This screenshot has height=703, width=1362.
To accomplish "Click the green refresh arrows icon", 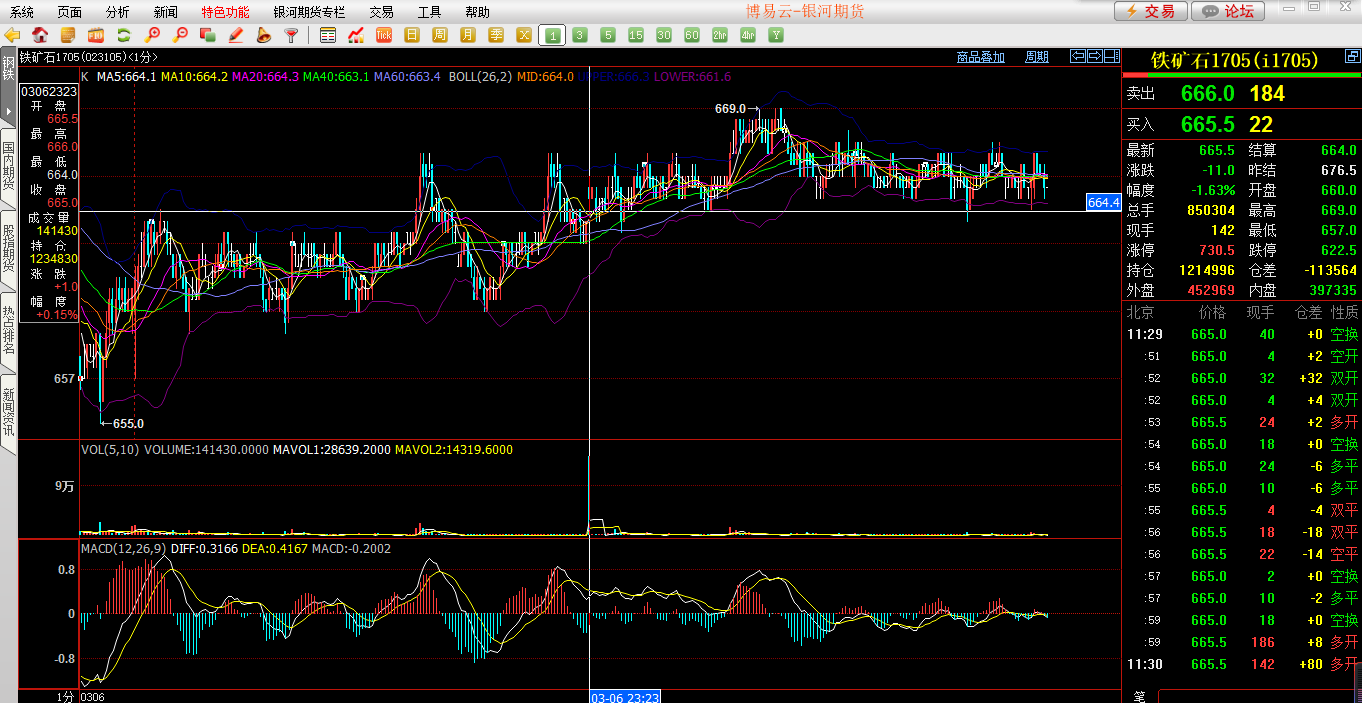I will (124, 35).
